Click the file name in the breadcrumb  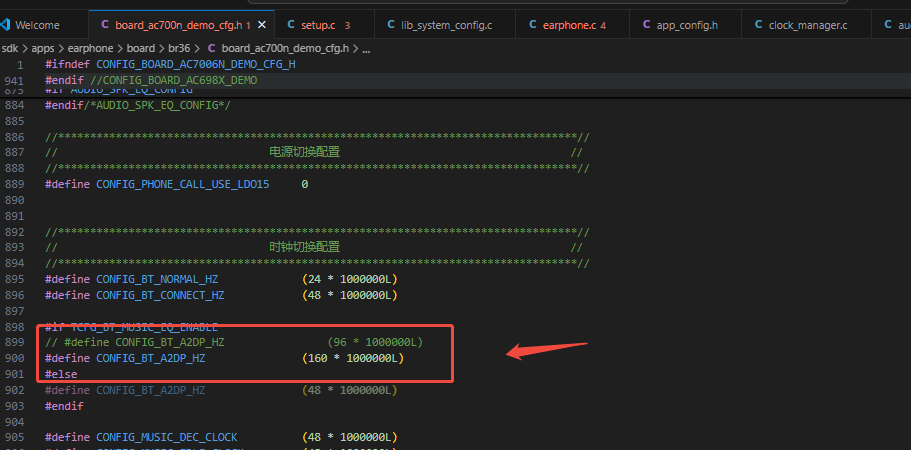[x=286, y=49]
